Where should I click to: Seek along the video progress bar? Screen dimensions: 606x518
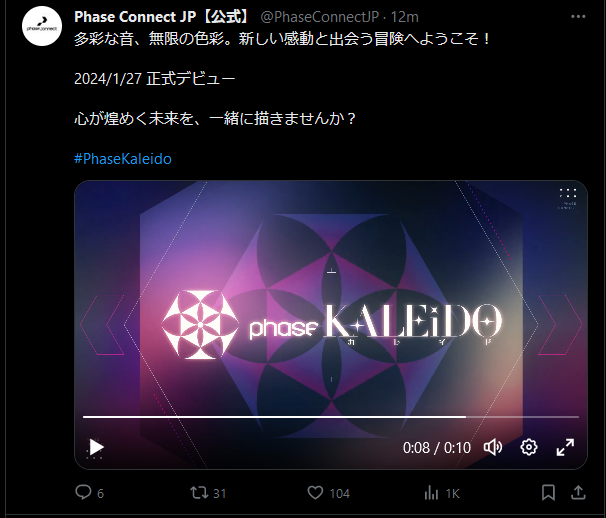pyautogui.click(x=331, y=417)
